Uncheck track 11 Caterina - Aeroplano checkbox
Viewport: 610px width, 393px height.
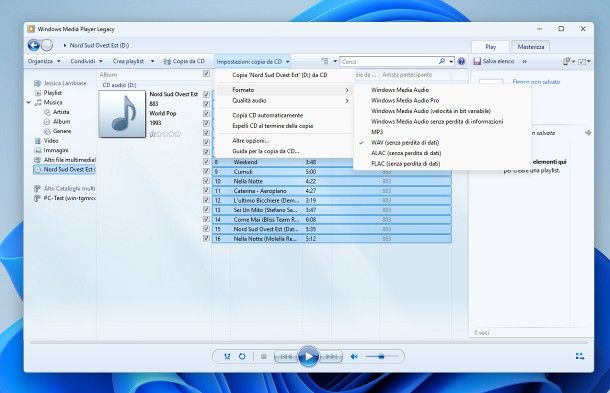[206, 191]
